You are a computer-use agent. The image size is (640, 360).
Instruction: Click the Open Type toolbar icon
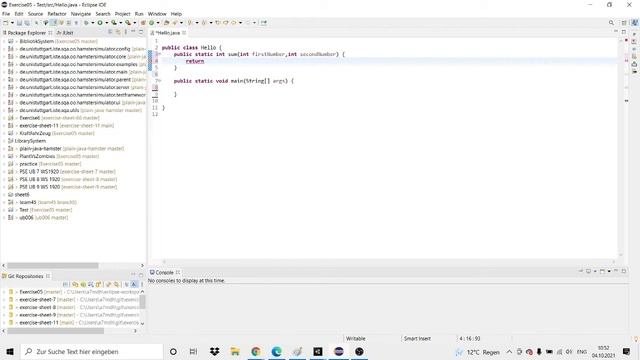click(x=166, y=23)
